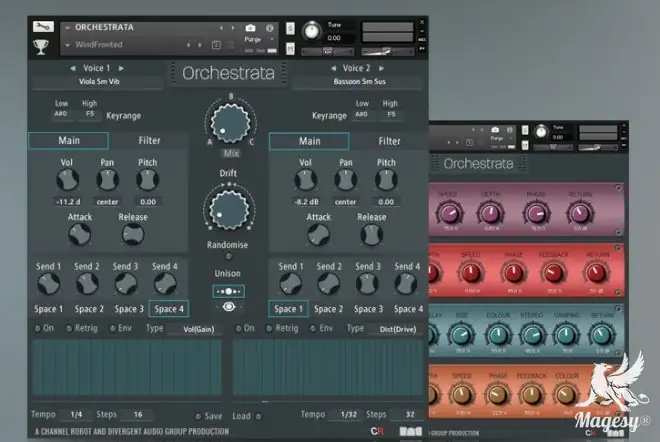Open Bassoon Sm Sus sample selector
This screenshot has width=660, height=442.
point(358,82)
